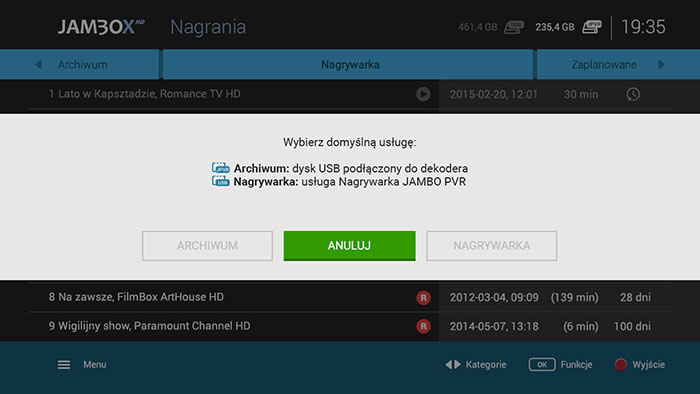The width and height of the screenshot is (700, 394).
Task: Click the Wyjście label in footer
Action: 648,365
